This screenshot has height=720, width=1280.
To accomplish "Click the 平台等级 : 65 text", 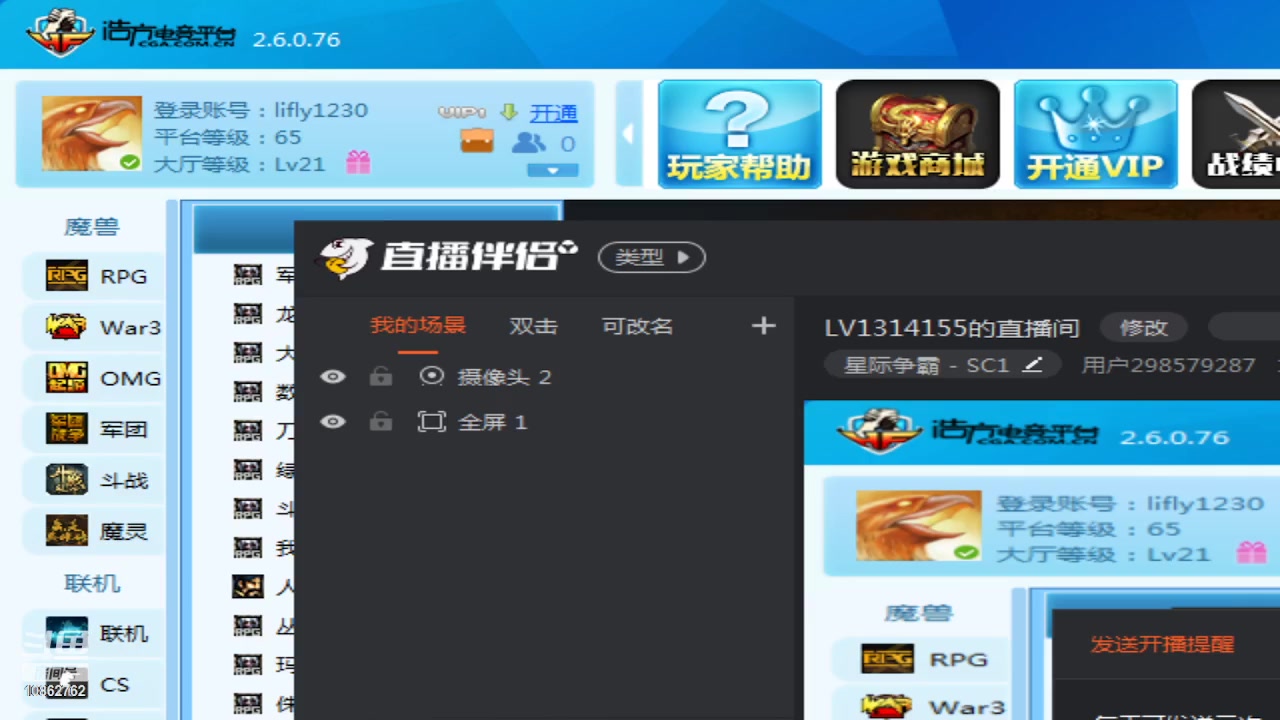I will pos(227,137).
